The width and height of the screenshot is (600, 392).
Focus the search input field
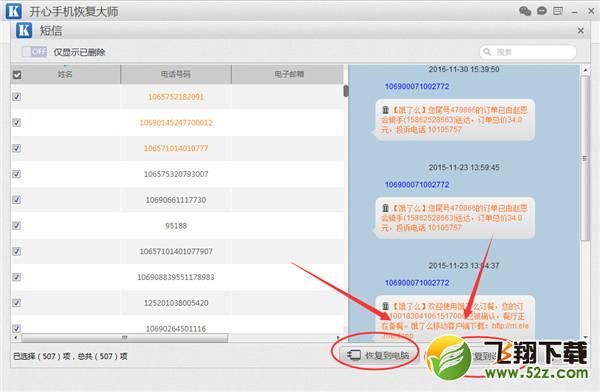tap(528, 52)
